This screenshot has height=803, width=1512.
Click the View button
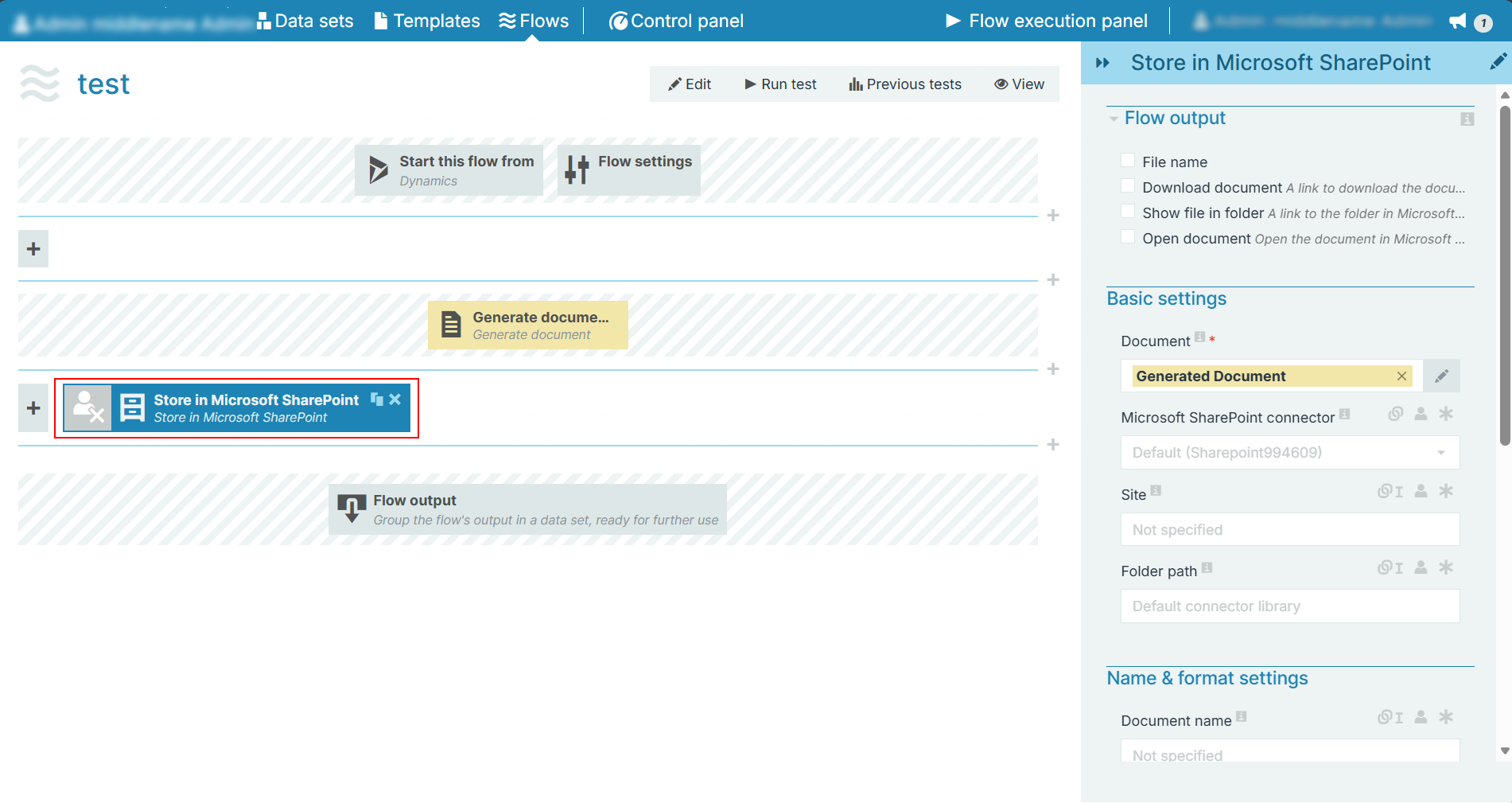click(x=1019, y=84)
